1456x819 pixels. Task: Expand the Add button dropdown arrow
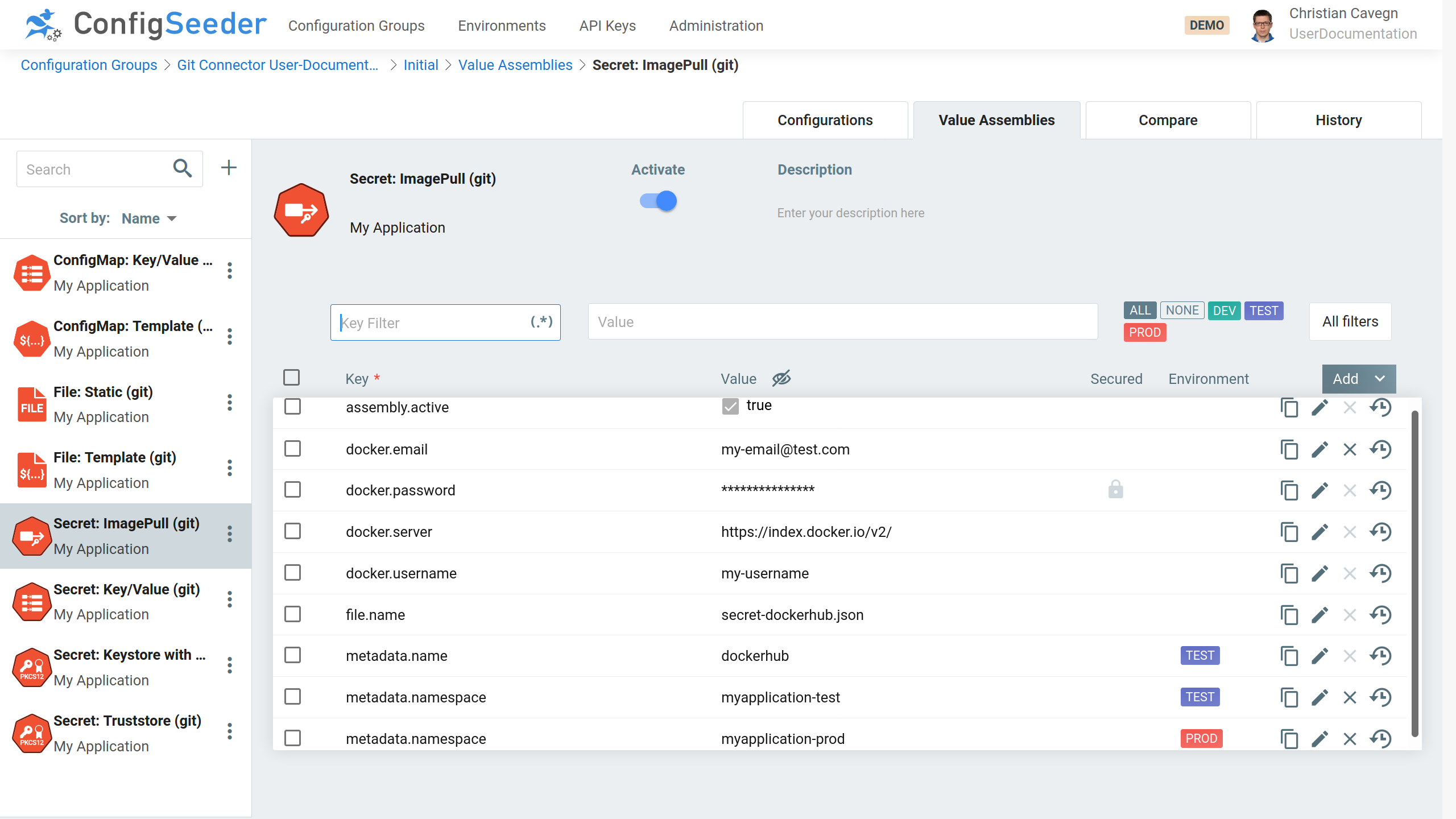(x=1380, y=378)
